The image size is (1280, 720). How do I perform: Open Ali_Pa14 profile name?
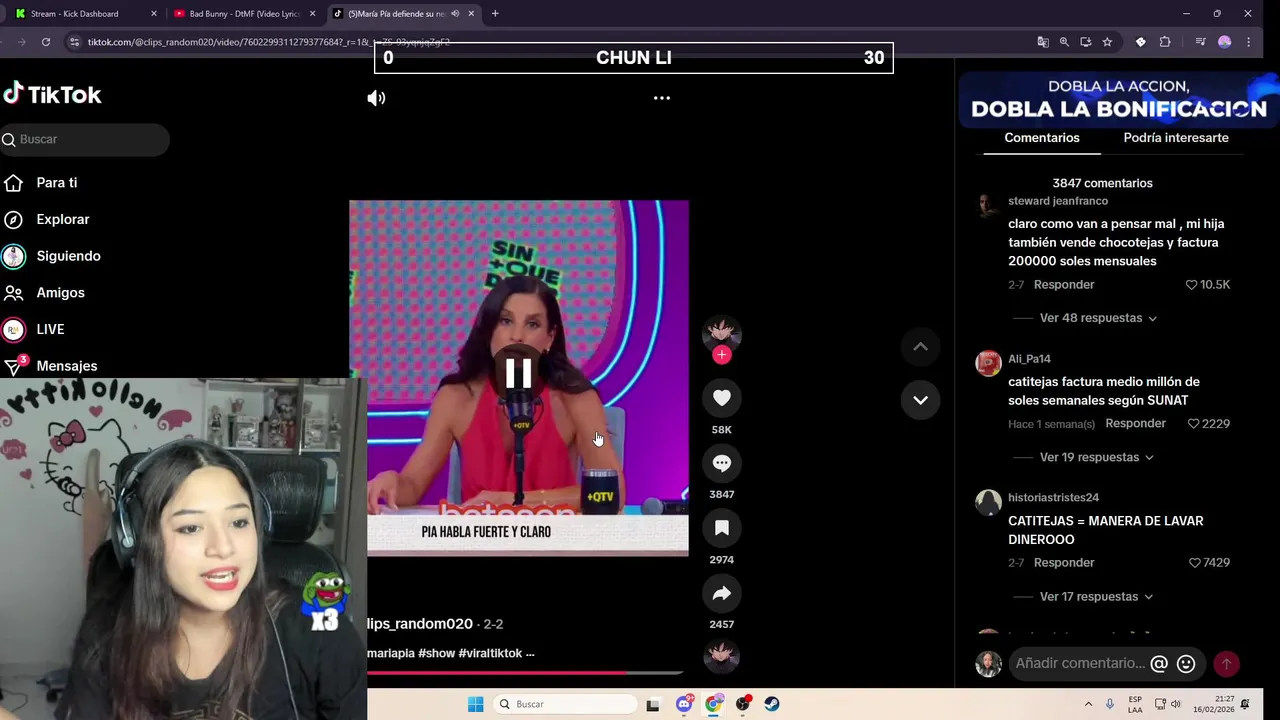(1029, 359)
